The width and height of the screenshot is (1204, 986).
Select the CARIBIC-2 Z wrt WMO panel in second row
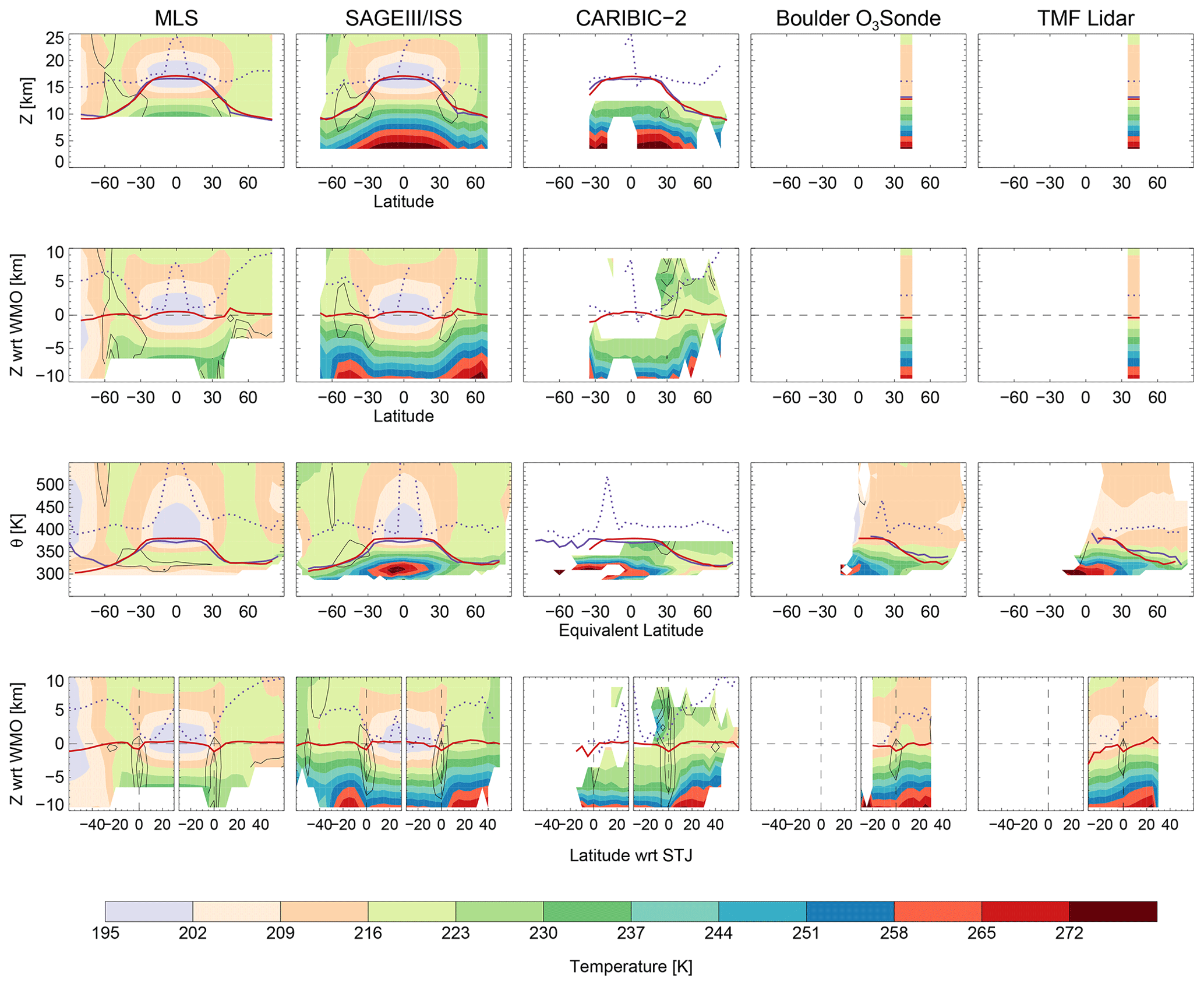(631, 315)
